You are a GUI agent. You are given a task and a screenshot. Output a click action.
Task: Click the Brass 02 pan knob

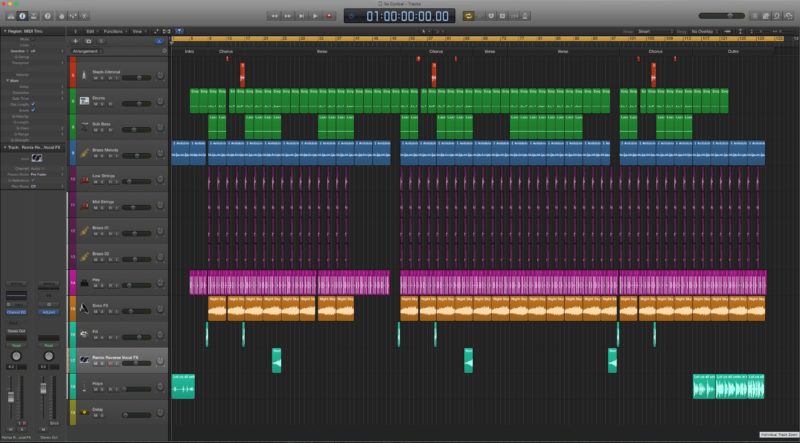(x=160, y=257)
